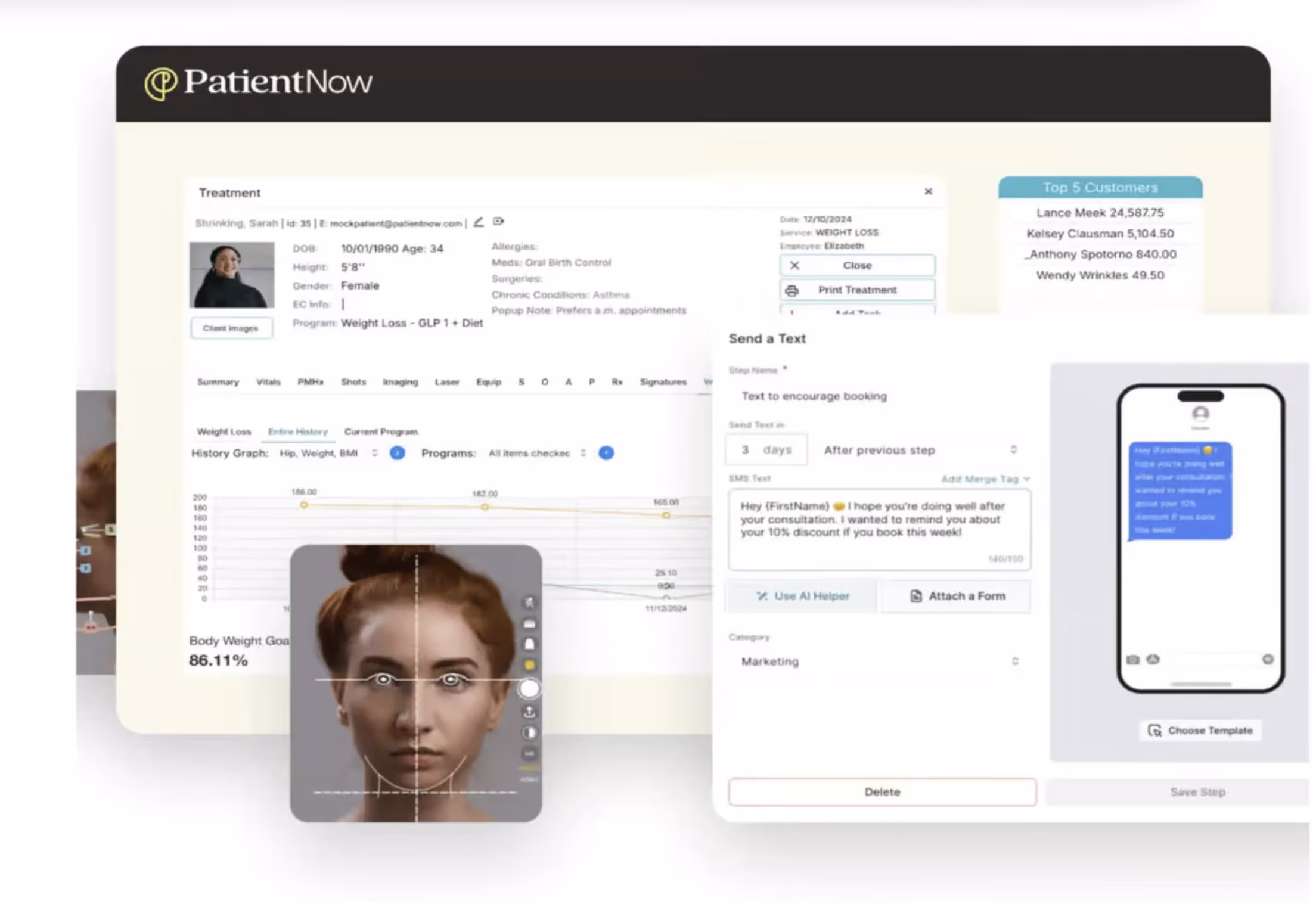Click the Wendy Wrinkles 49.50 row
The image size is (1316, 907).
point(1100,275)
